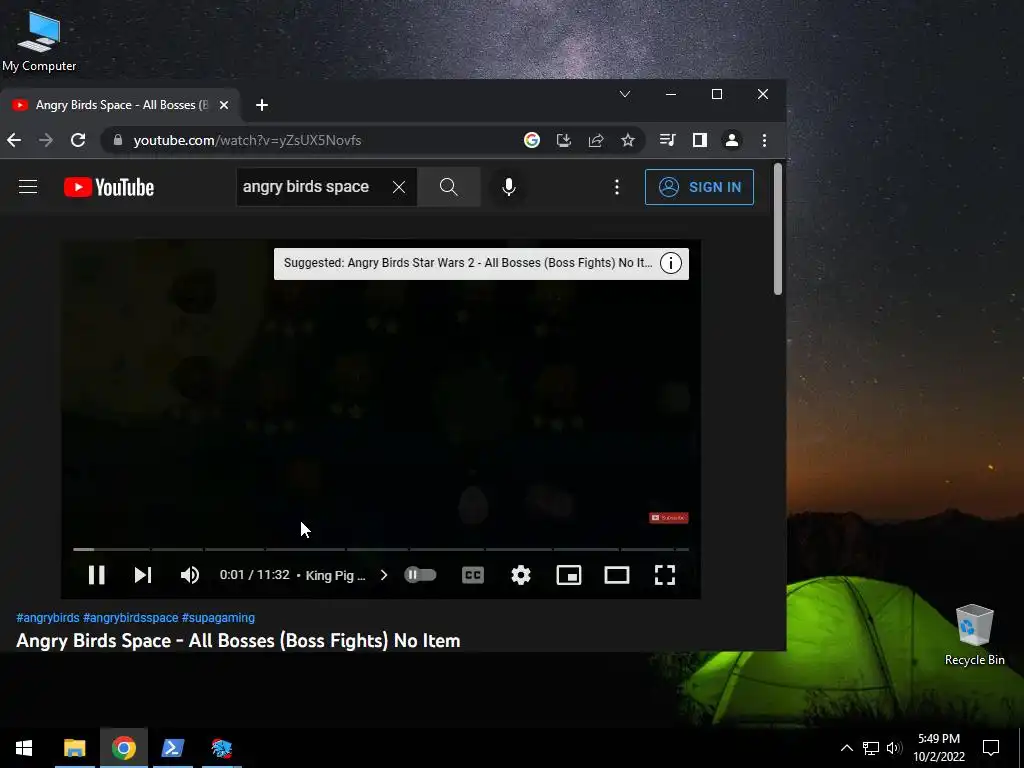The width and height of the screenshot is (1024, 768).
Task: Reload the YouTube page
Action: coord(78,140)
